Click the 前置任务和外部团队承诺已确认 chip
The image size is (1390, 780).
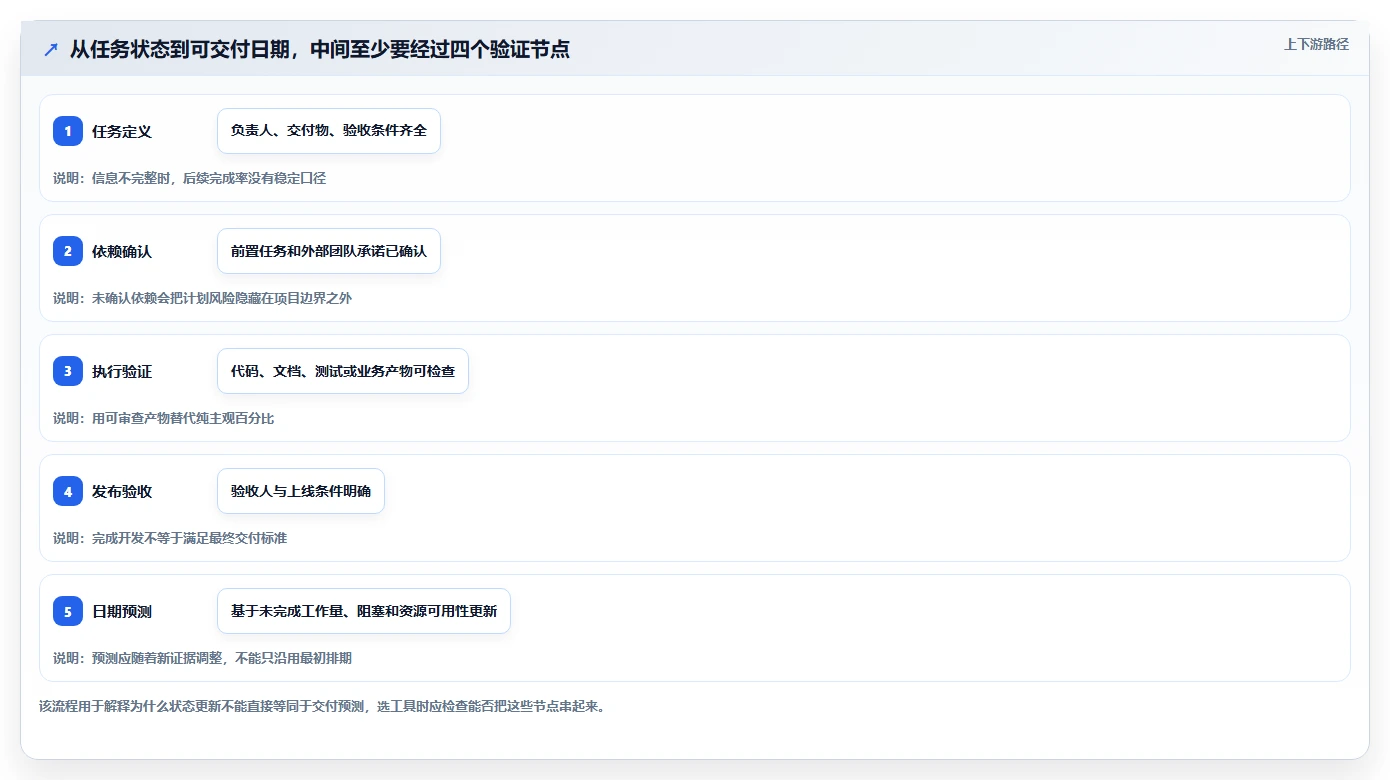pyautogui.click(x=329, y=251)
